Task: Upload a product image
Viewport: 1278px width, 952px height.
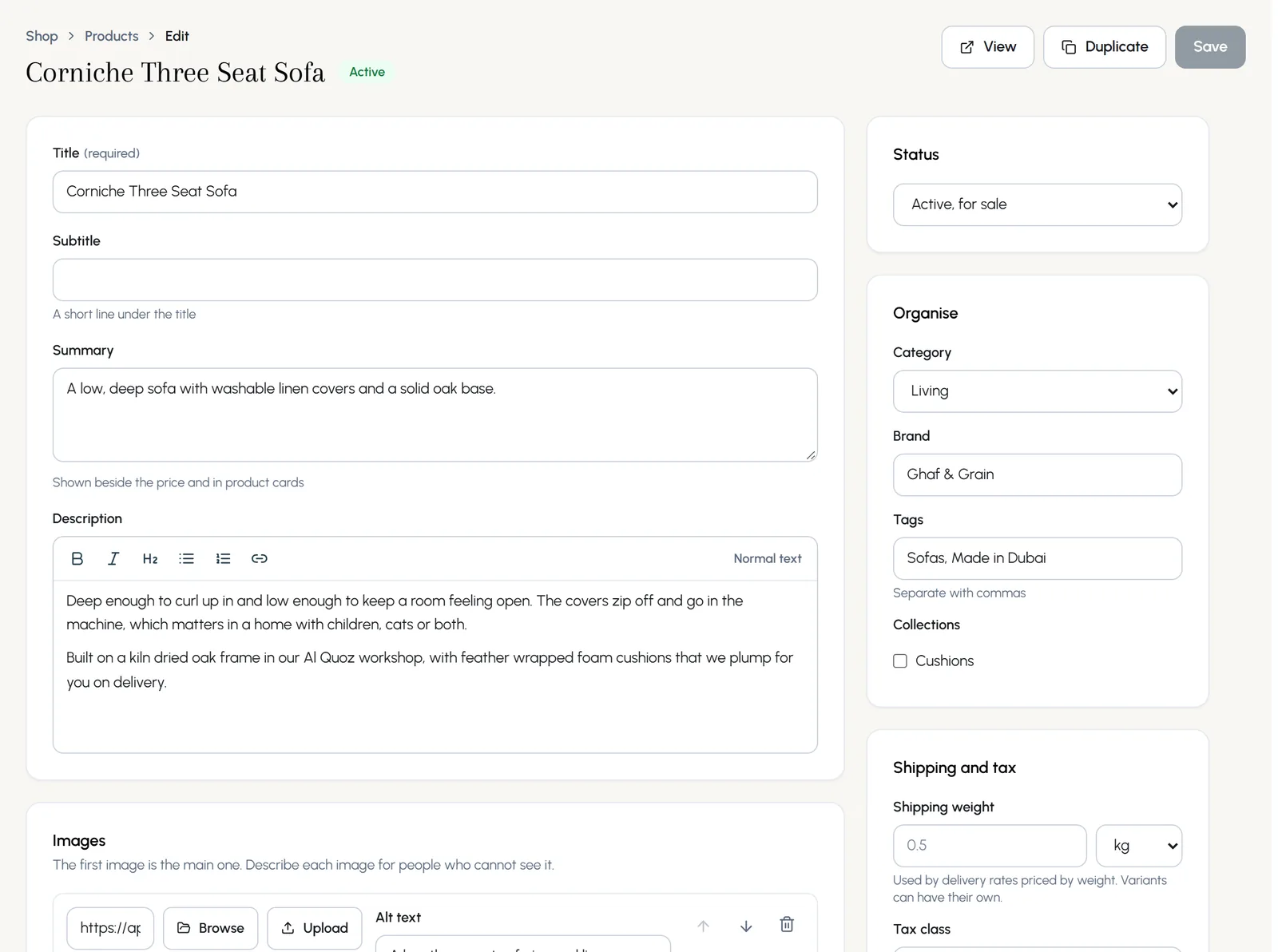Action: [x=315, y=928]
